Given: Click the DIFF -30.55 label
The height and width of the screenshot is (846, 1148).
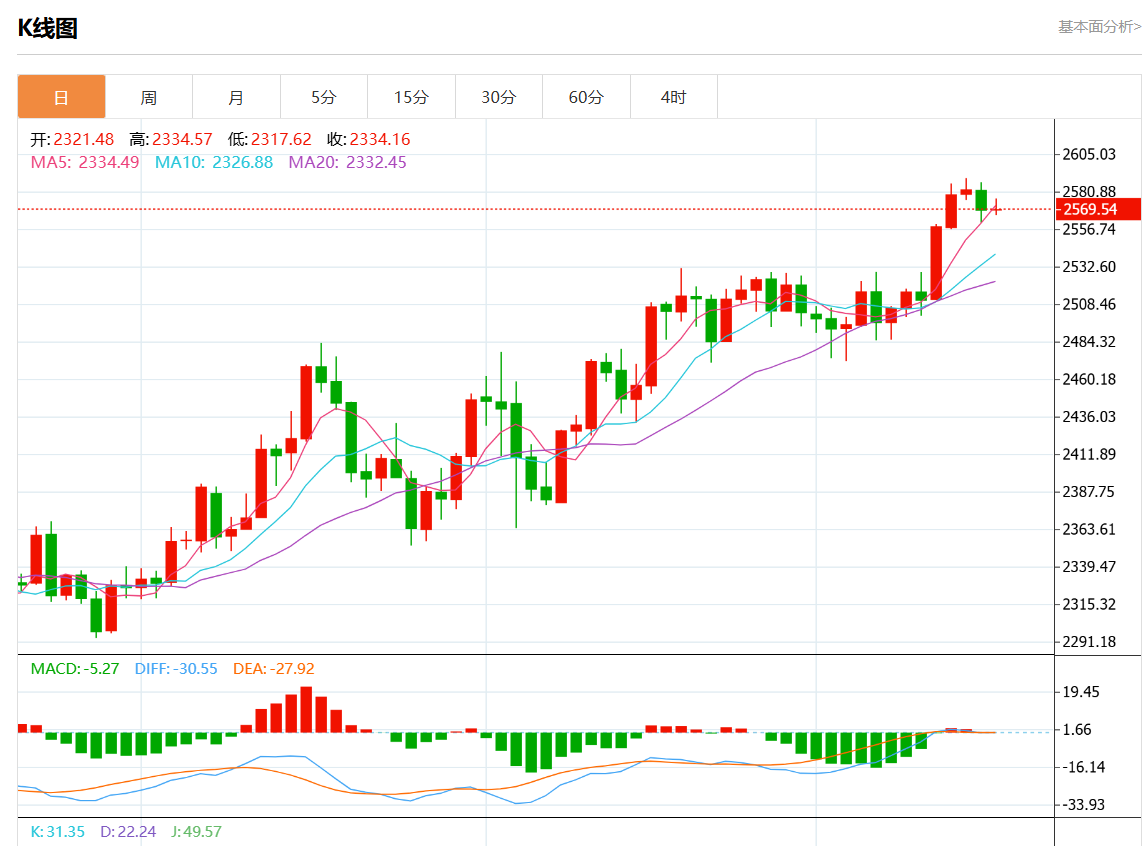Looking at the screenshot, I should (x=176, y=669).
